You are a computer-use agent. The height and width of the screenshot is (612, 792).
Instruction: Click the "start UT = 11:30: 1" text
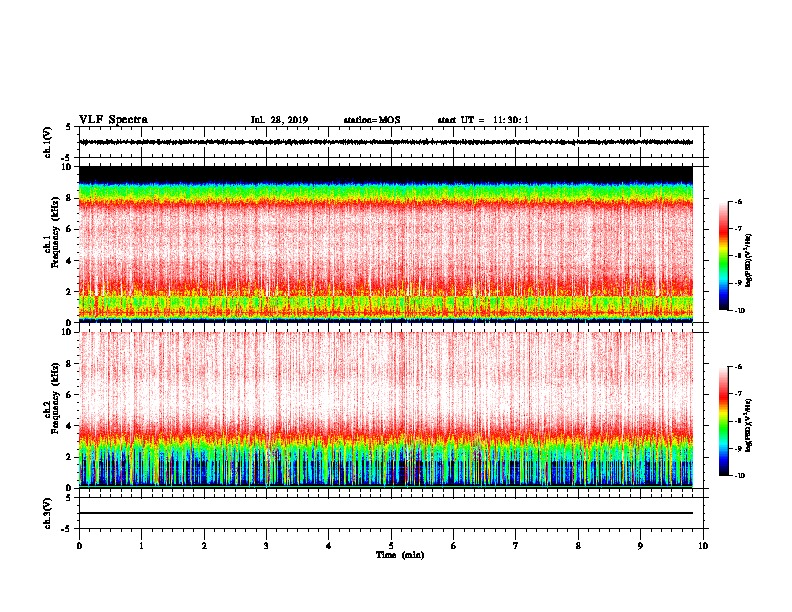tap(483, 120)
